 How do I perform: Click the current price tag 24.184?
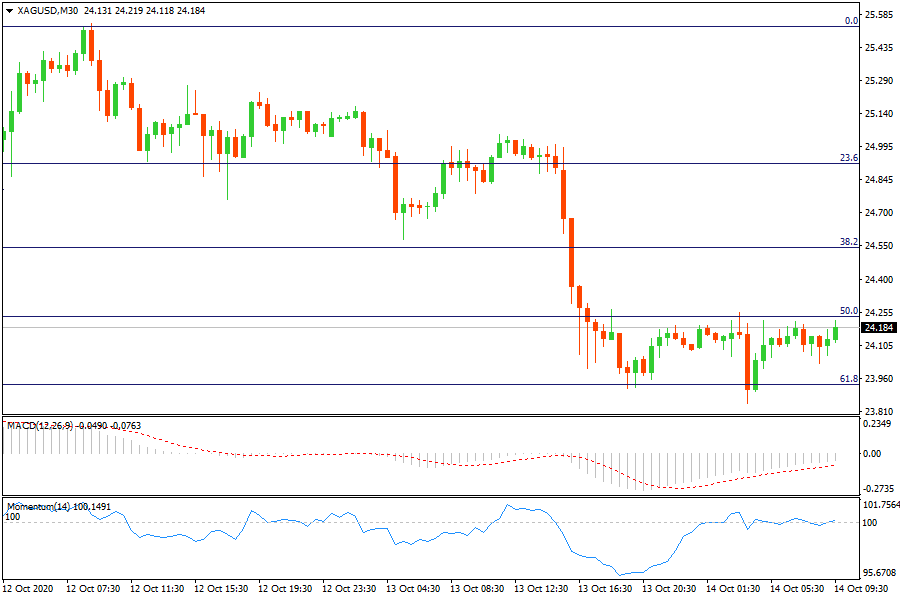[878, 327]
